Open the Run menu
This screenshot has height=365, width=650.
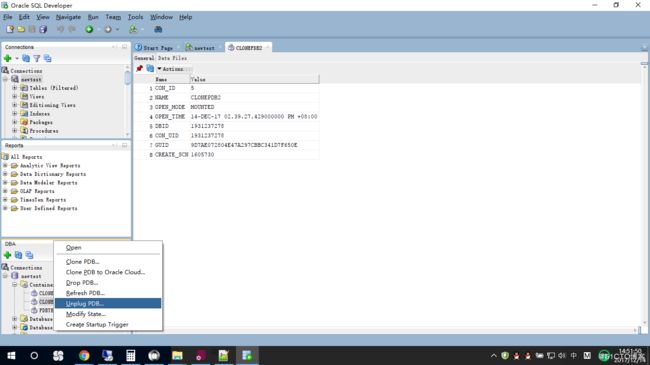coord(93,17)
